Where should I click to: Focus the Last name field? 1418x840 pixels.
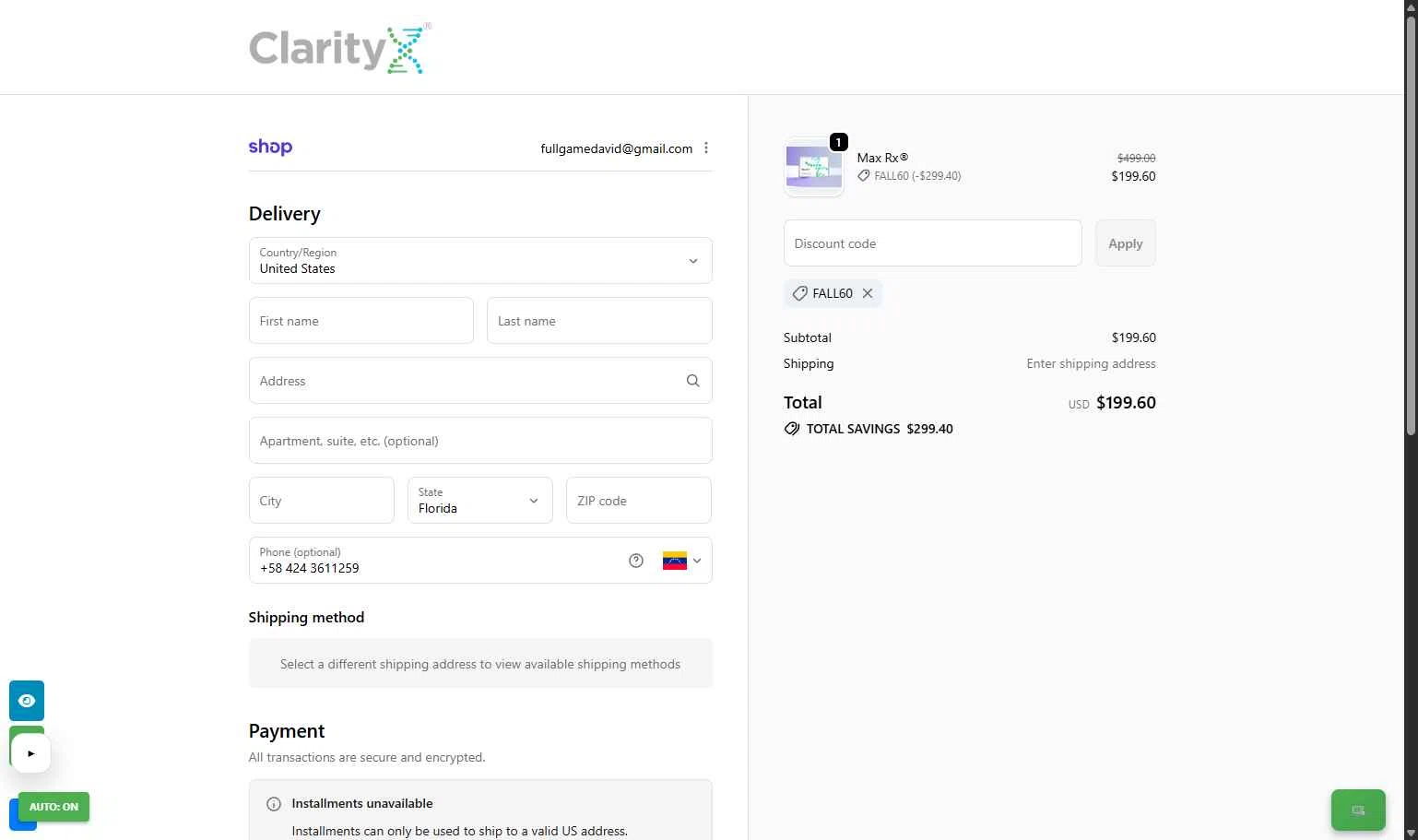point(599,321)
